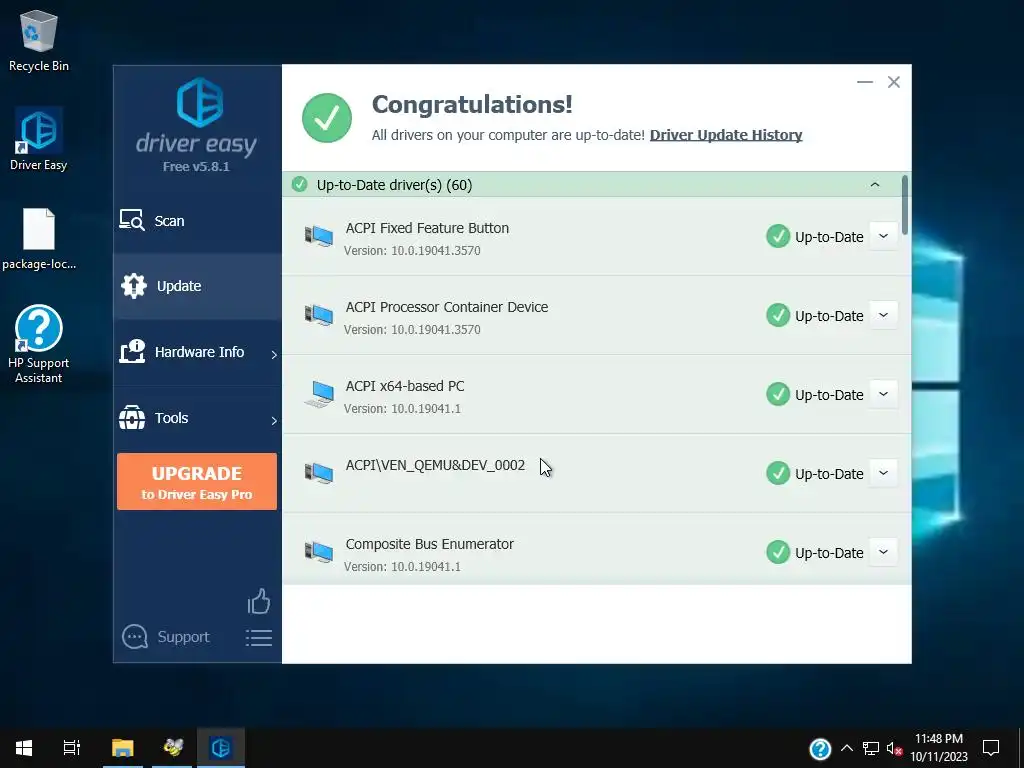Click device icon of ACPI\VEN_QEMU&DEV_0002
This screenshot has width=1024, height=768.
tap(319, 473)
